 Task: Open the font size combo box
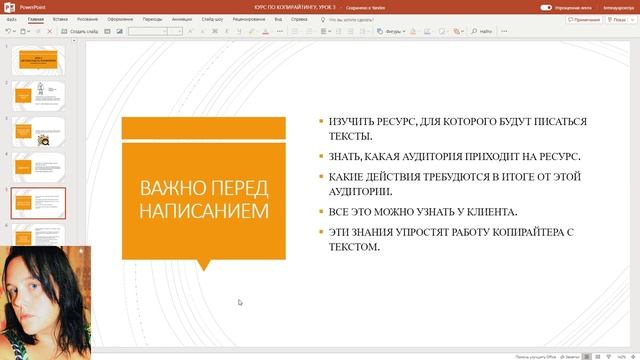(x=175, y=31)
